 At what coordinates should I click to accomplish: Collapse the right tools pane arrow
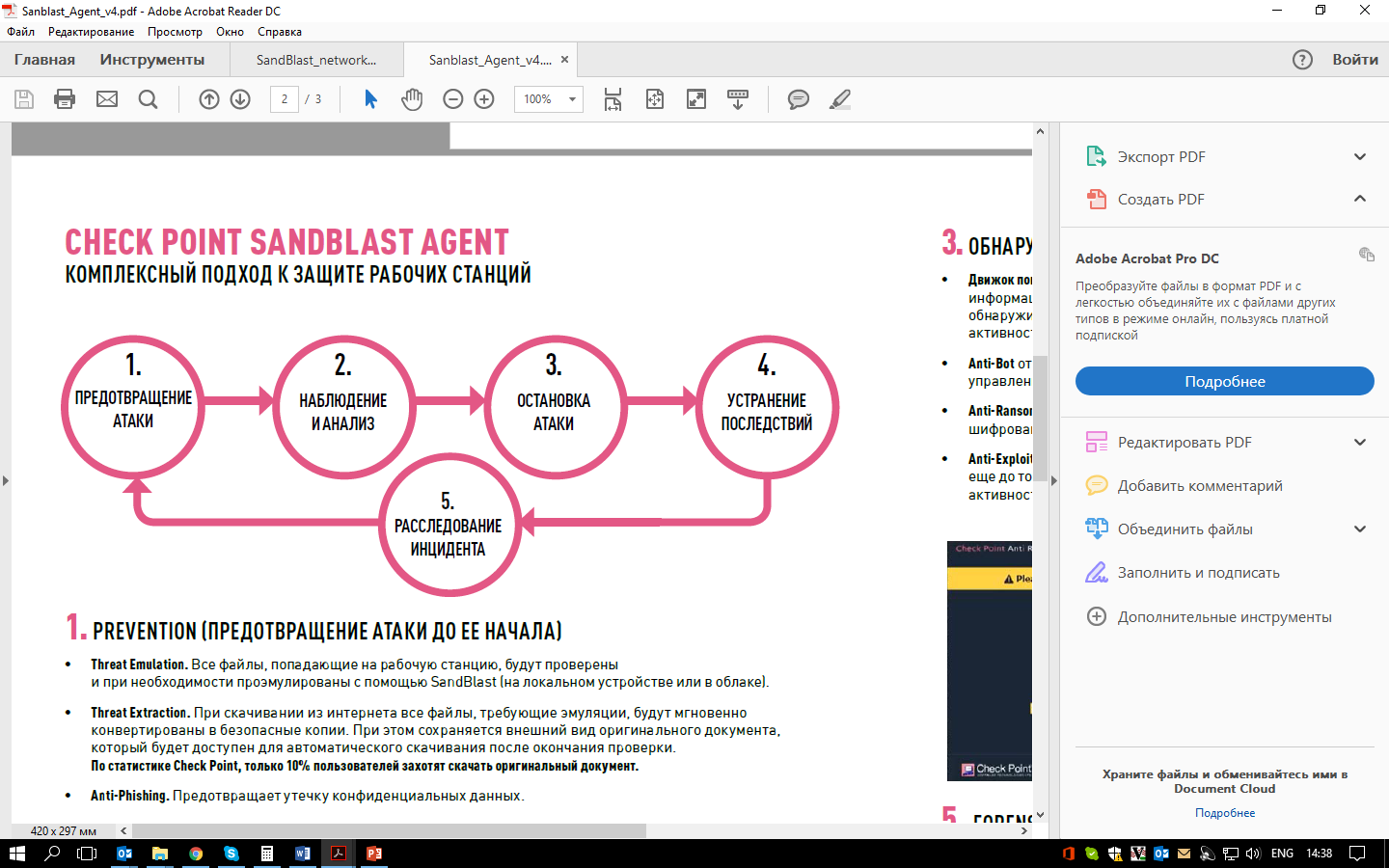pyautogui.click(x=1053, y=480)
